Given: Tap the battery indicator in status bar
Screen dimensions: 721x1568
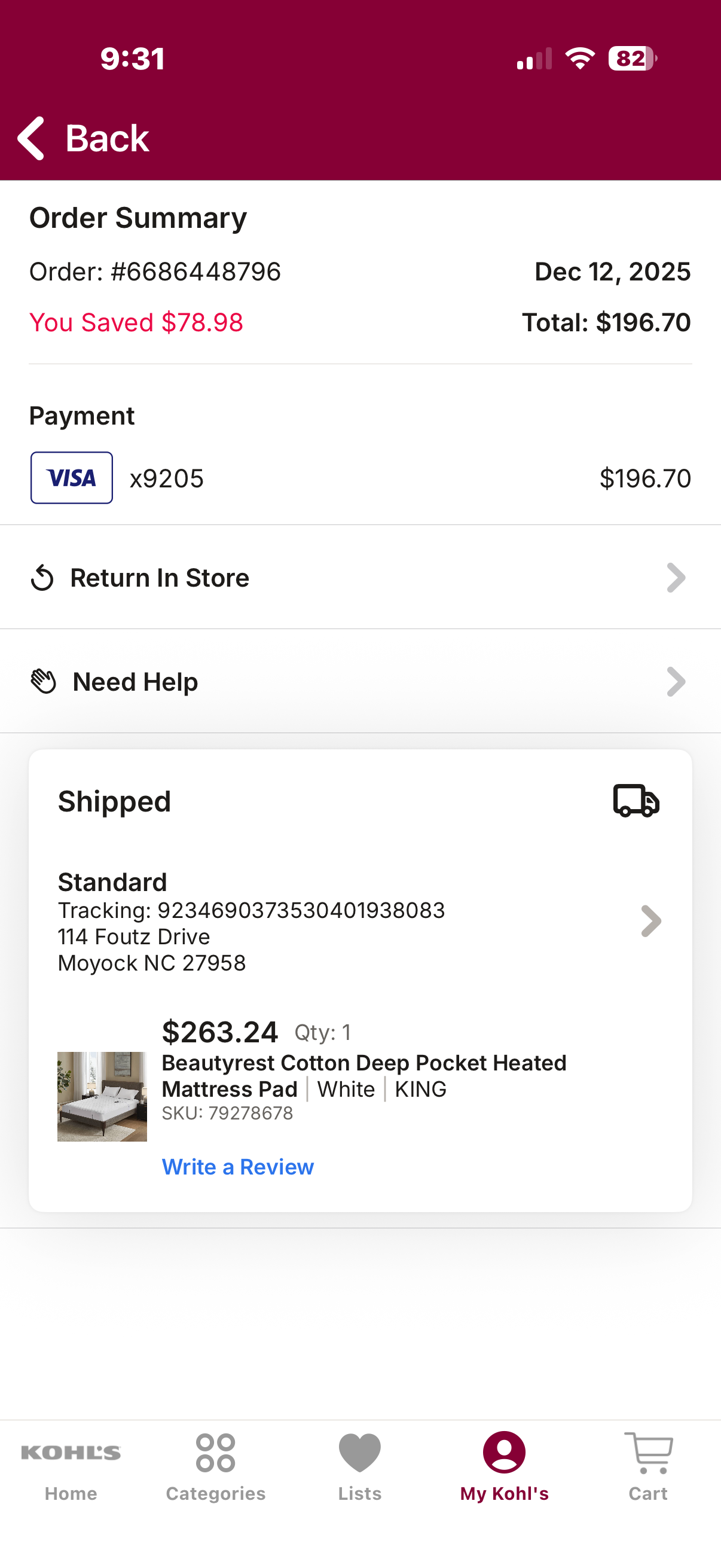Looking at the screenshot, I should (633, 59).
